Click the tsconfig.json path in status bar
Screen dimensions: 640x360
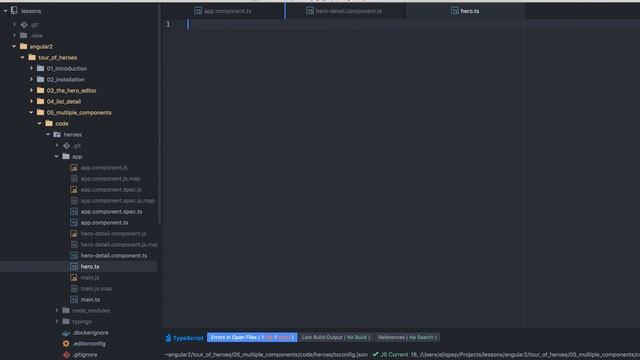coord(266,355)
